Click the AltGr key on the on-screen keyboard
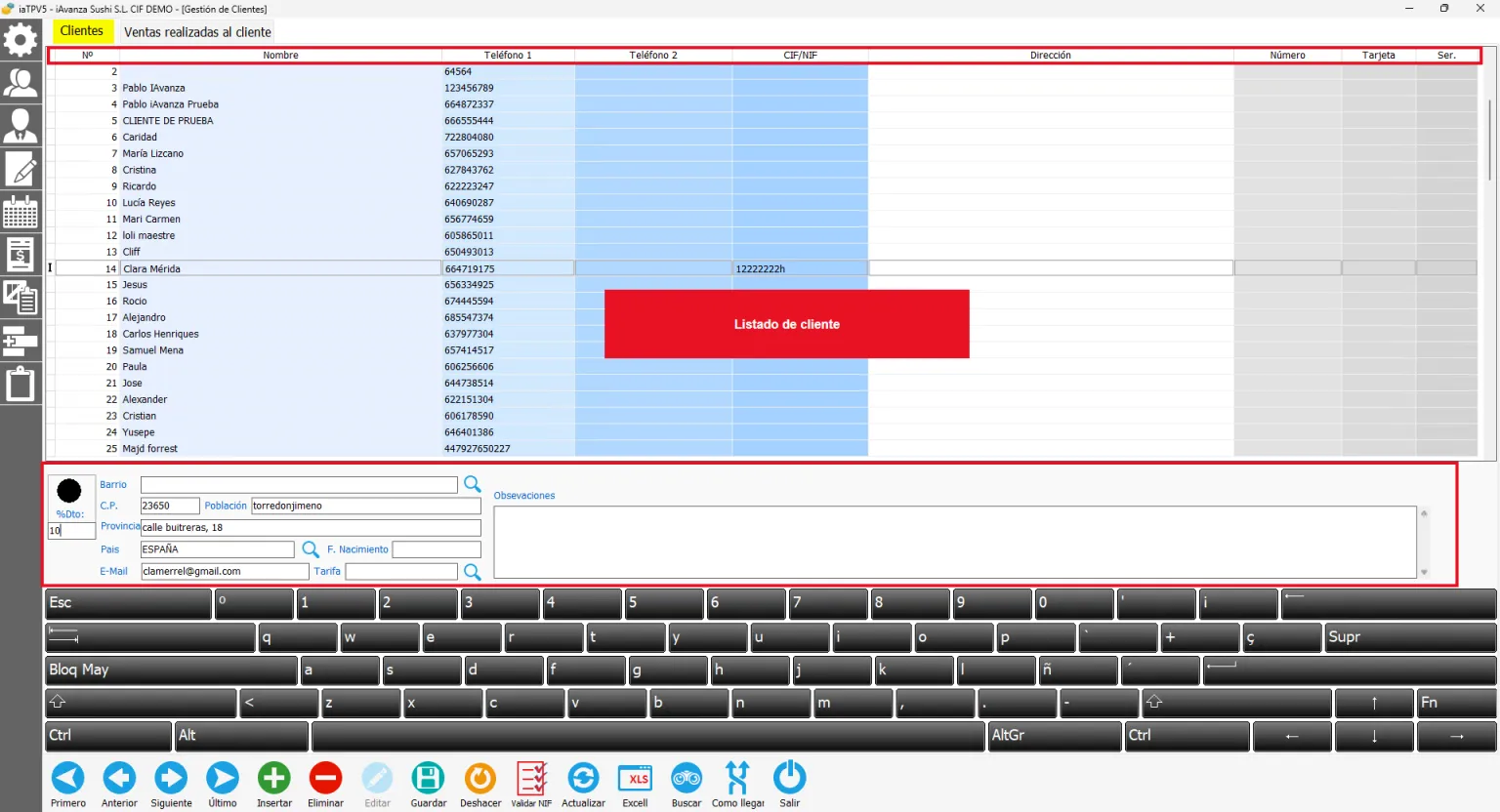1500x812 pixels. (x=1055, y=736)
